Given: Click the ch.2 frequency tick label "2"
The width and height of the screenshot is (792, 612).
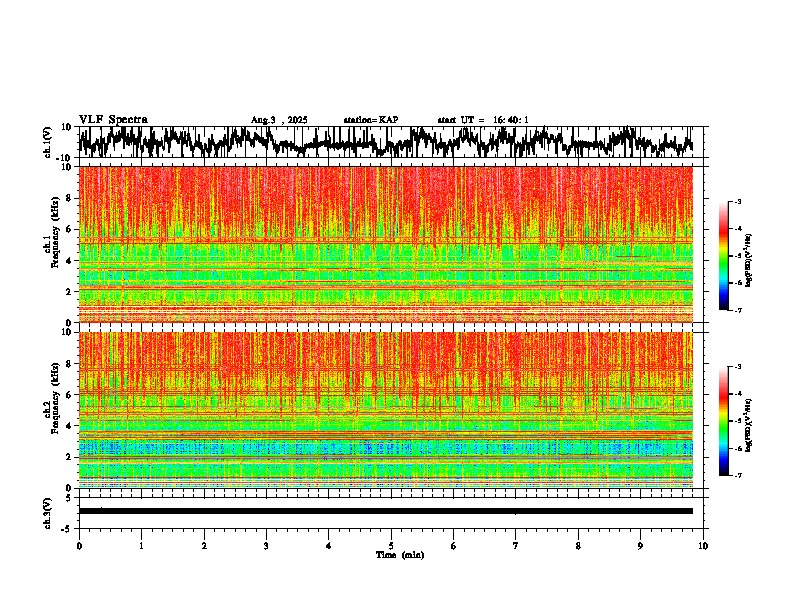Looking at the screenshot, I should tap(71, 457).
